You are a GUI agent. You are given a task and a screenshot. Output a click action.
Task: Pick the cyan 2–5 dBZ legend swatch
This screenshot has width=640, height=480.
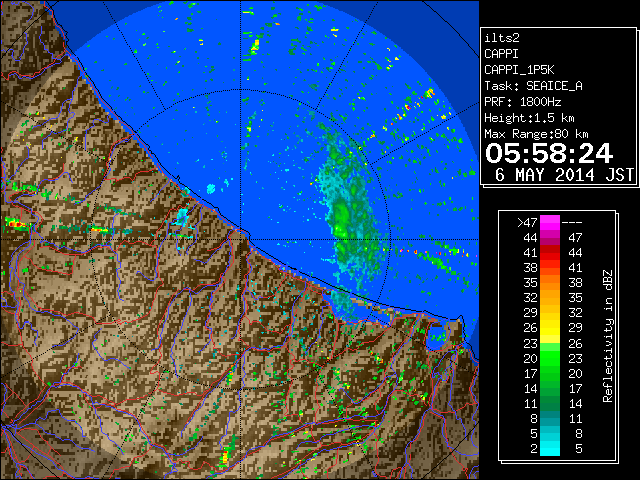(550, 448)
